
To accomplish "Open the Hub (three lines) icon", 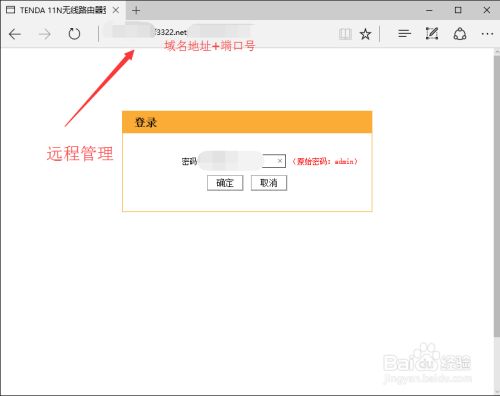I will pos(404,34).
